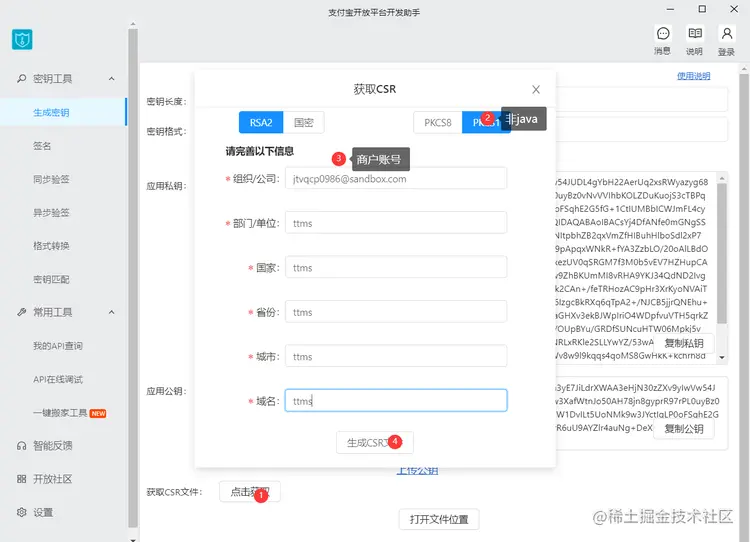Click the 组织/公司 input field
Image resolution: width=750 pixels, height=542 pixels.
(396, 178)
